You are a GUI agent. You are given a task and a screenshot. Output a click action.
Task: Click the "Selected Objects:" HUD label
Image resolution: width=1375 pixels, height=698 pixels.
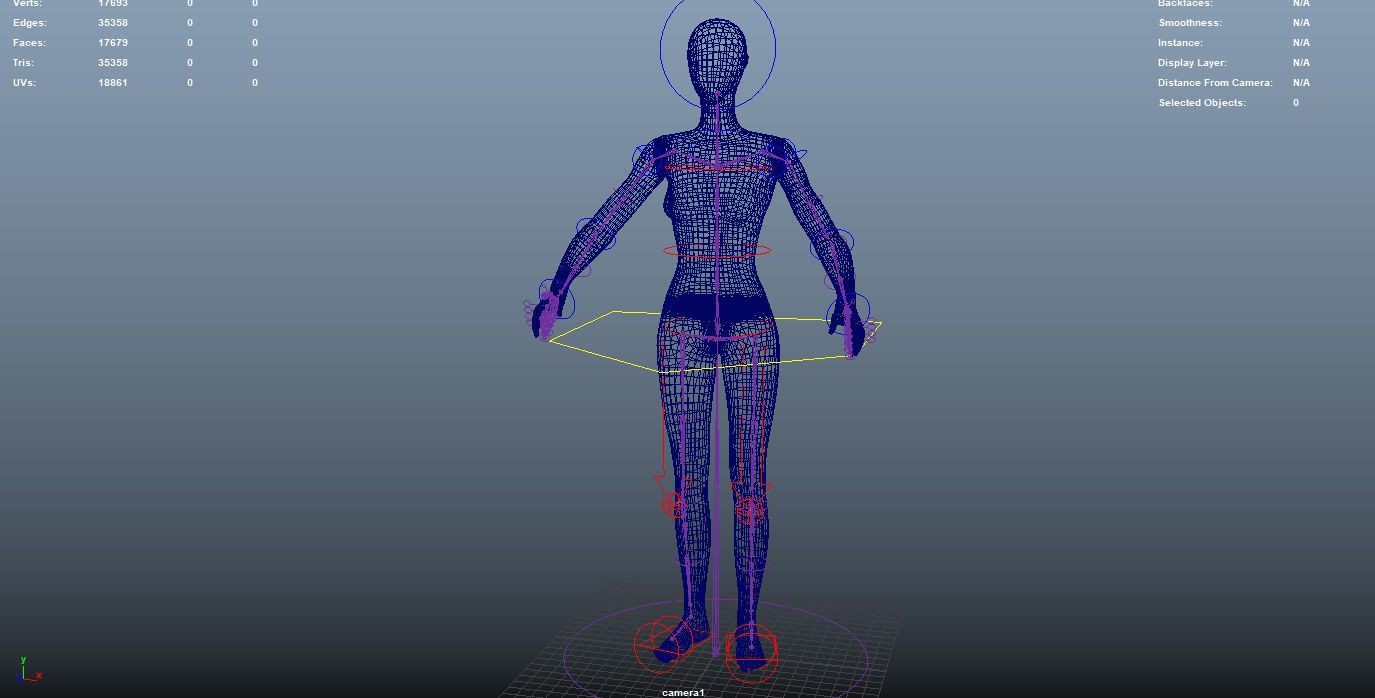[1202, 103]
